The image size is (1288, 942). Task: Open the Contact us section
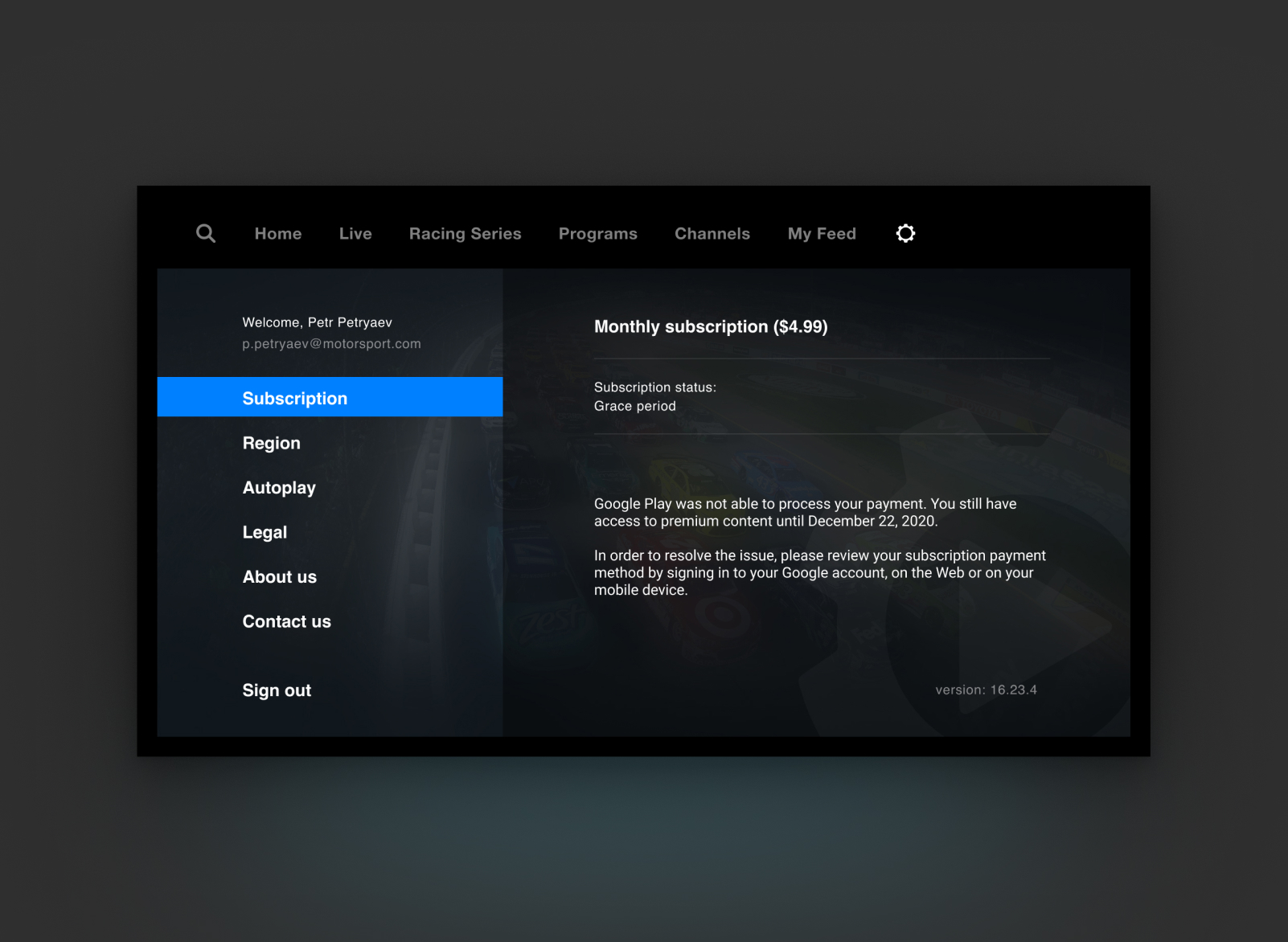[287, 621]
